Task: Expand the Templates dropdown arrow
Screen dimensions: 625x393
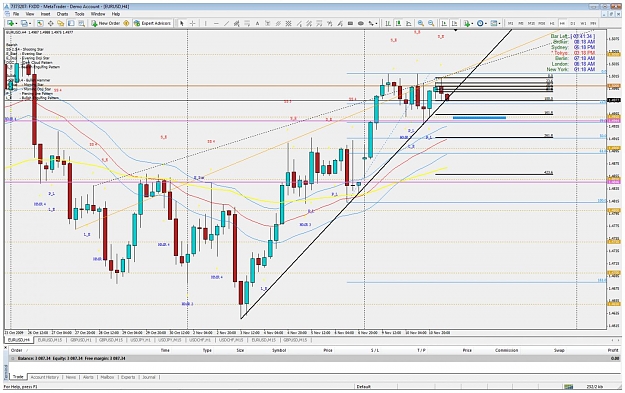Action: point(499,24)
